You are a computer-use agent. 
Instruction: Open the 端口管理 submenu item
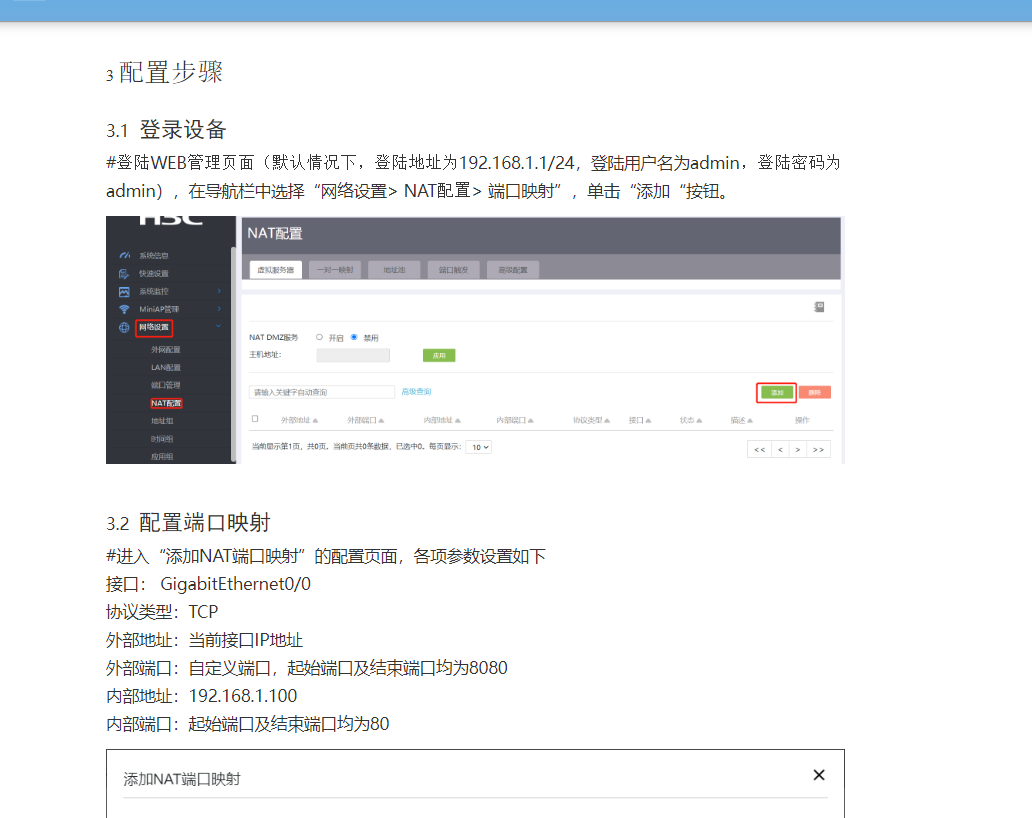tap(165, 385)
